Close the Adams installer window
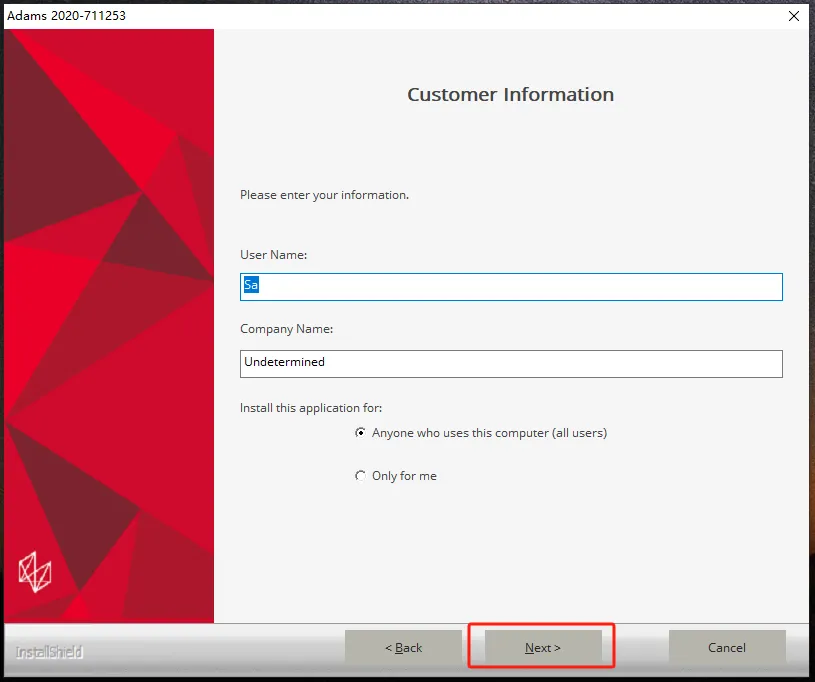This screenshot has width=815, height=682. point(794,16)
